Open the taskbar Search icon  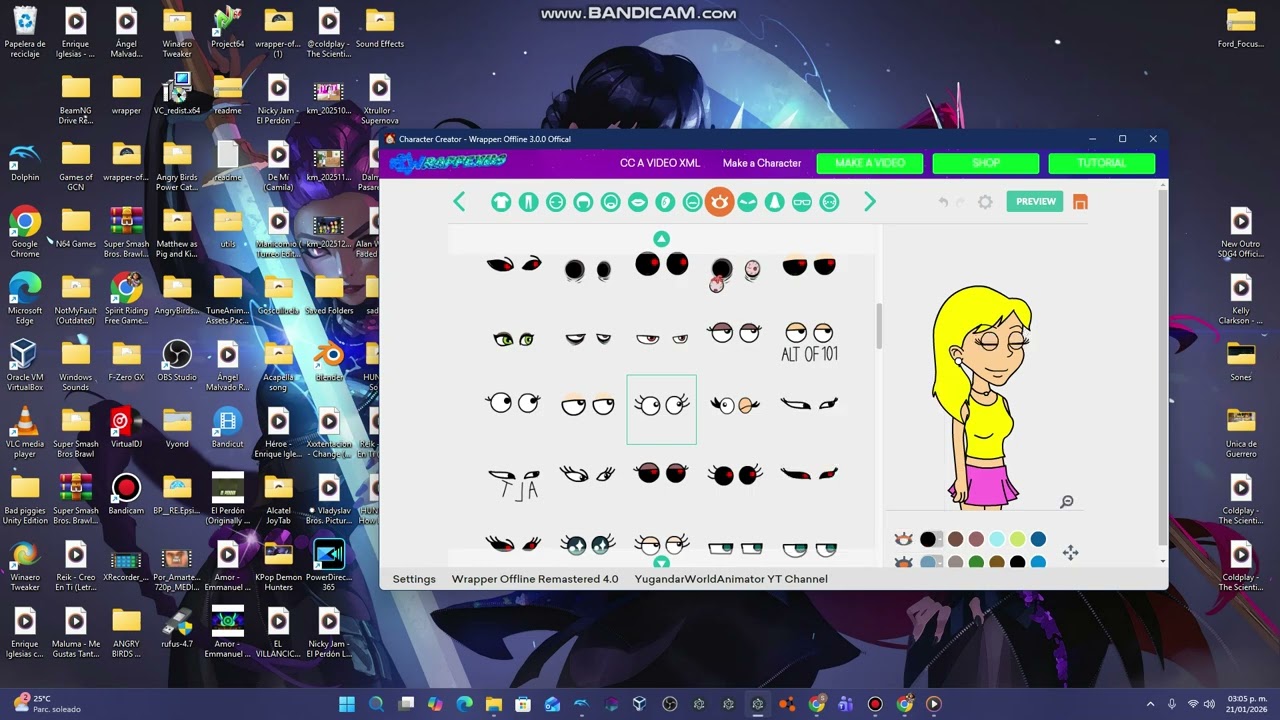(x=376, y=704)
